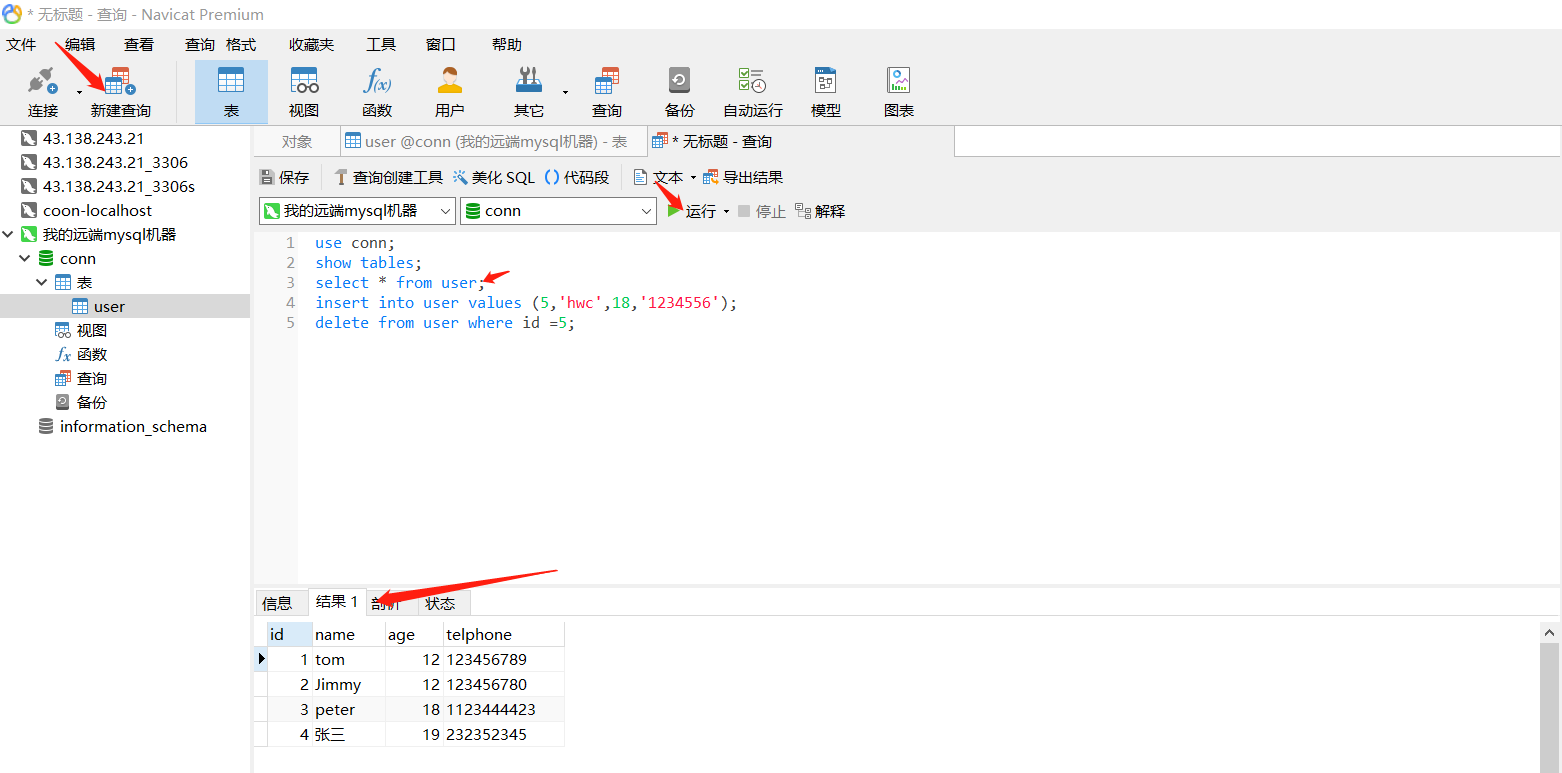Open the Tools (工具) menu
The image size is (1562, 773).
point(381,44)
